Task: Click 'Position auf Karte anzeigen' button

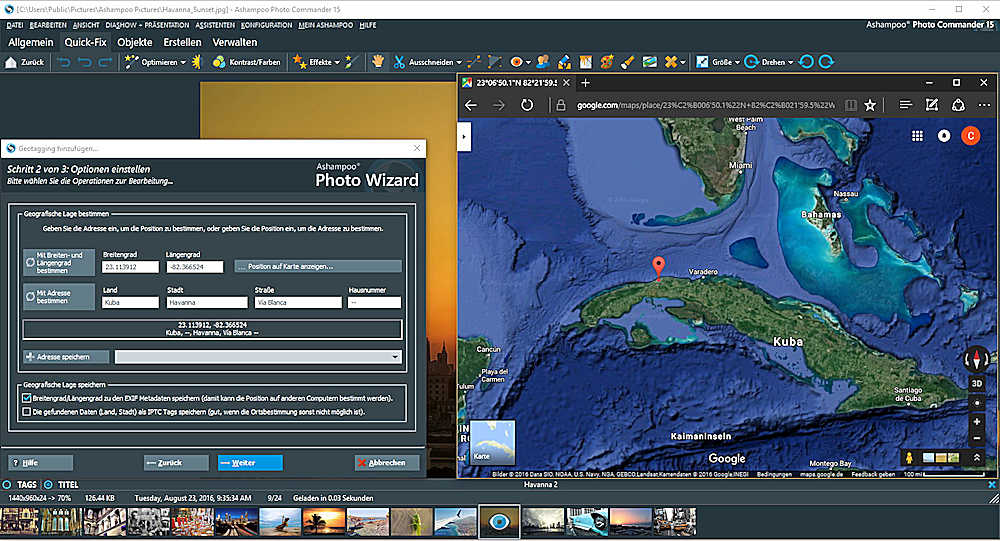Action: coord(318,267)
